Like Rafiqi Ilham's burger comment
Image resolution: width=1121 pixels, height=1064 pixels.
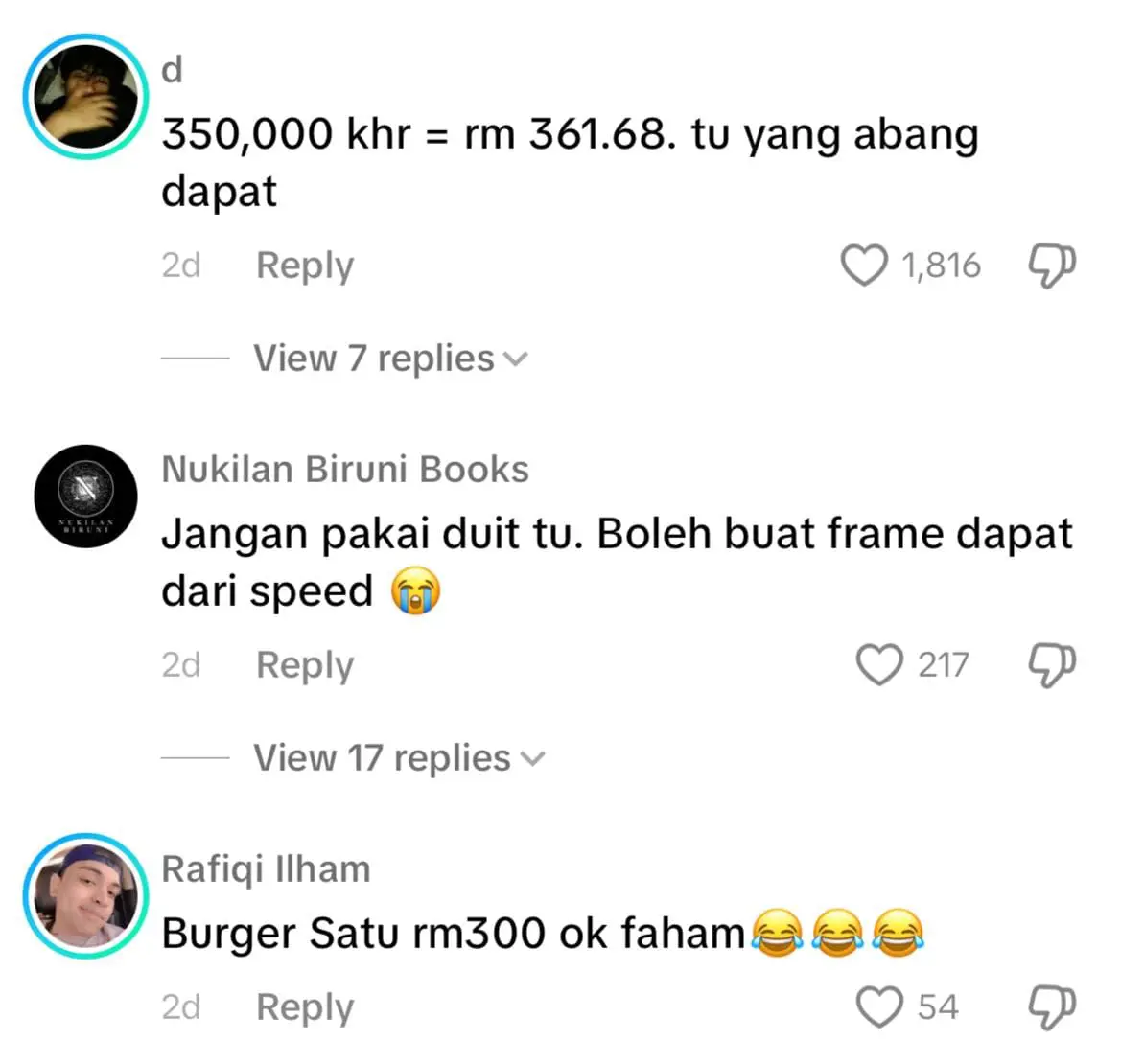(879, 1006)
